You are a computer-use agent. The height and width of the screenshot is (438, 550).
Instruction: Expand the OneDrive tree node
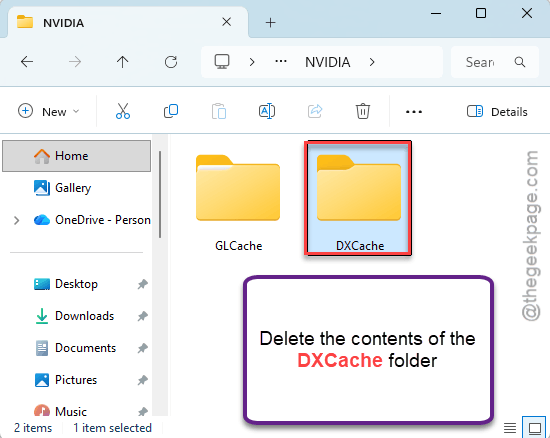point(16,220)
